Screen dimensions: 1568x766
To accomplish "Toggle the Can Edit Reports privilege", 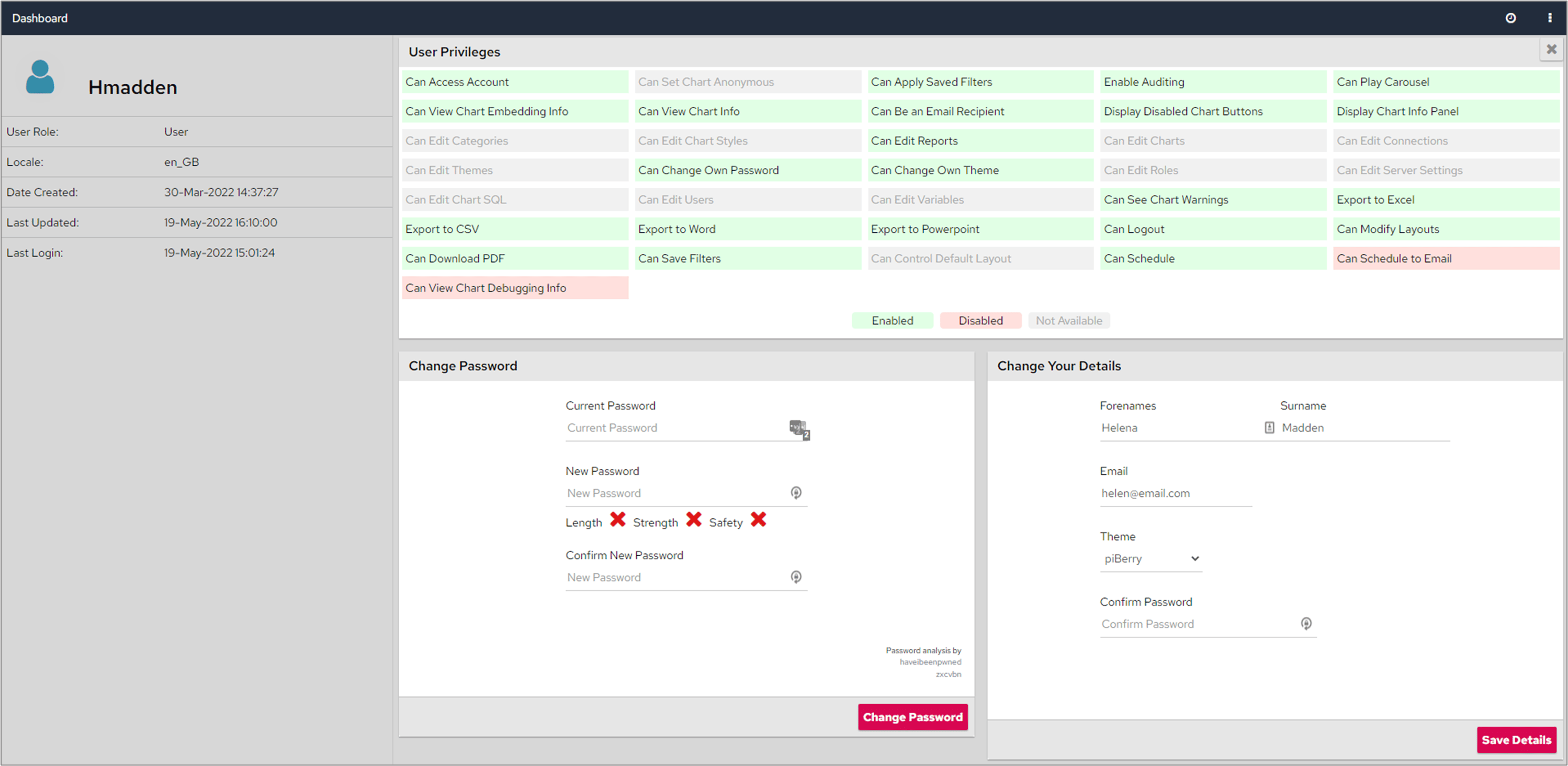I will click(x=980, y=141).
